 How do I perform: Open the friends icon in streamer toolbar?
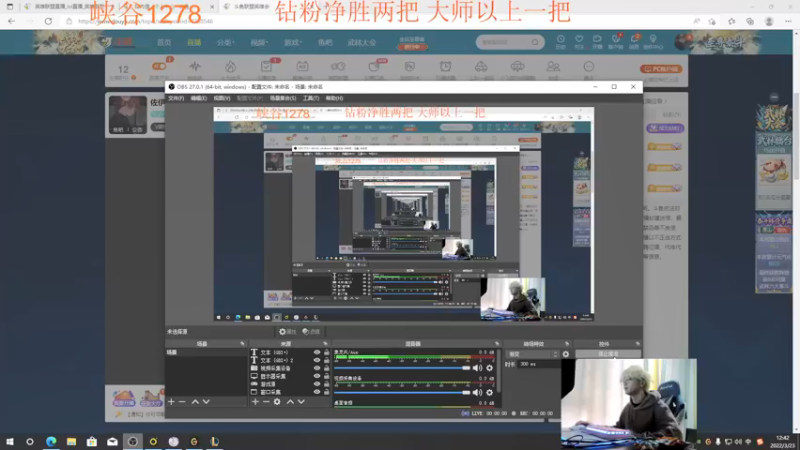tap(553, 67)
